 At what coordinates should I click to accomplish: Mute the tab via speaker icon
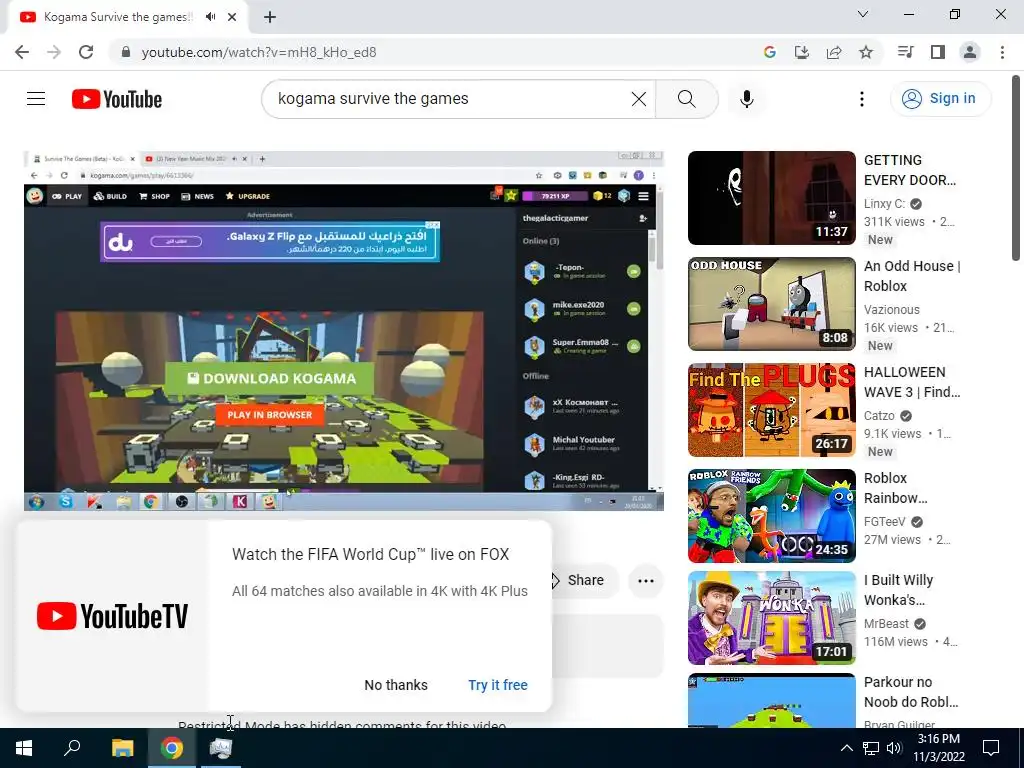pos(210,17)
